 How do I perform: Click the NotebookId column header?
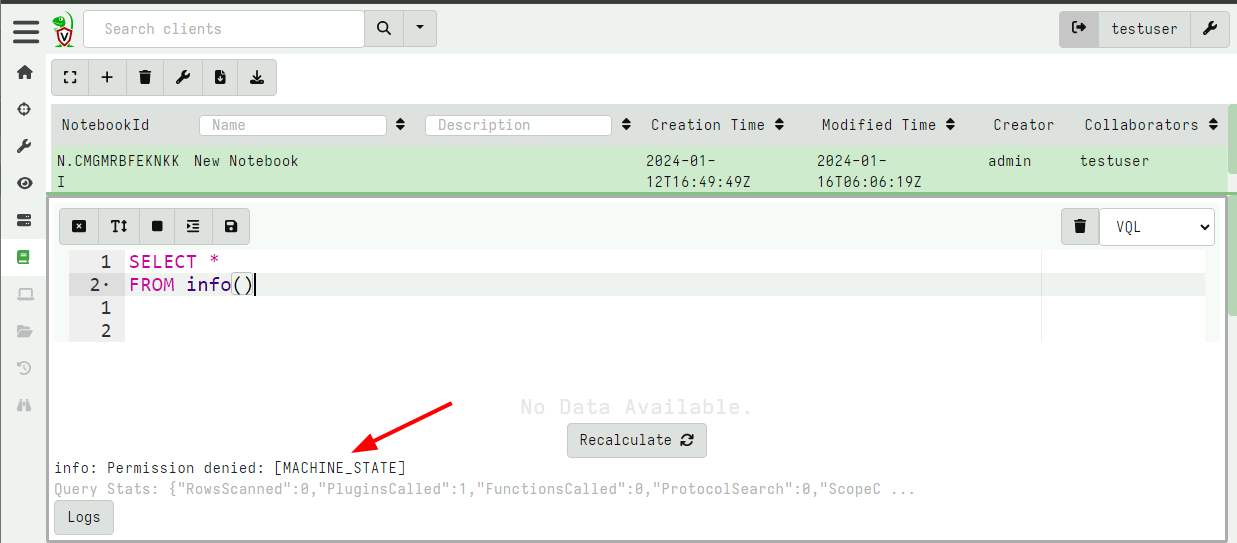pos(105,125)
